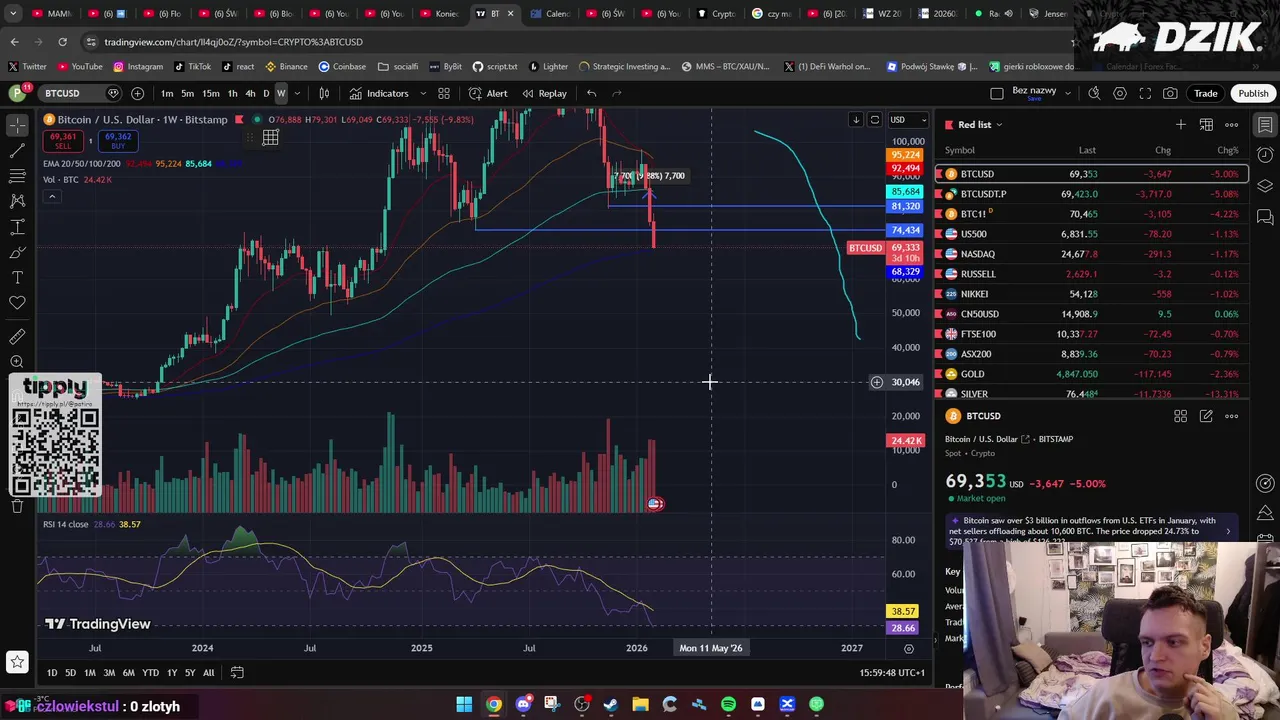This screenshot has width=1280, height=720.
Task: Add symbol to compare with plus icon
Action: (x=137, y=93)
